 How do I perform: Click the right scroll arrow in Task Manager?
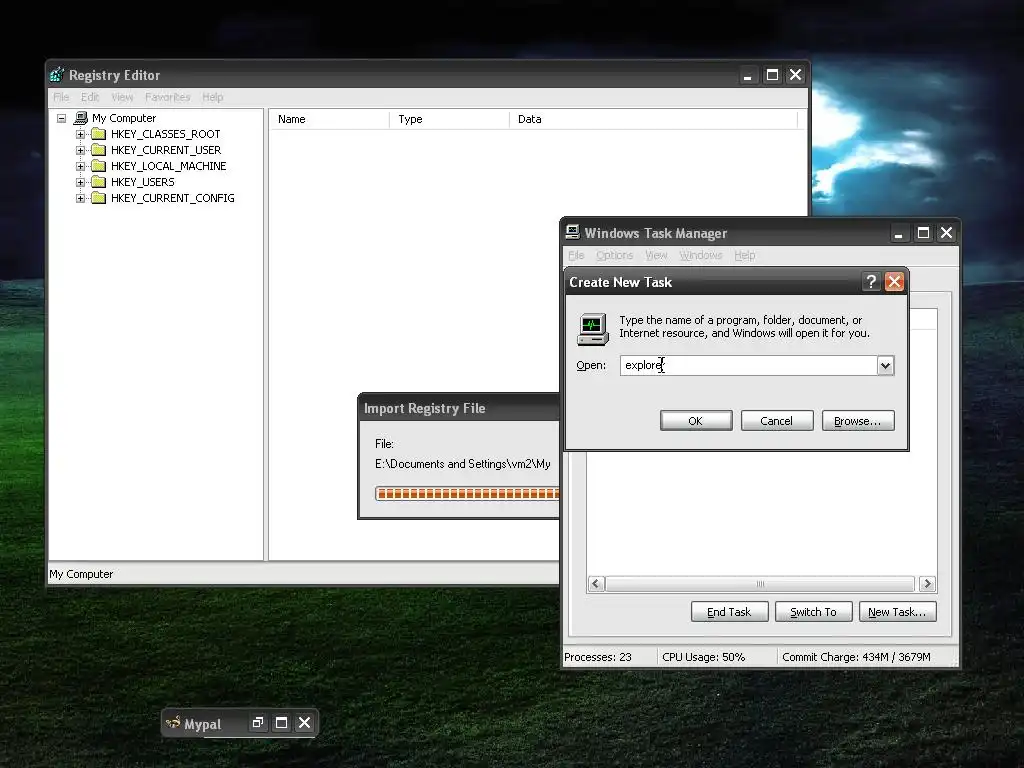927,584
